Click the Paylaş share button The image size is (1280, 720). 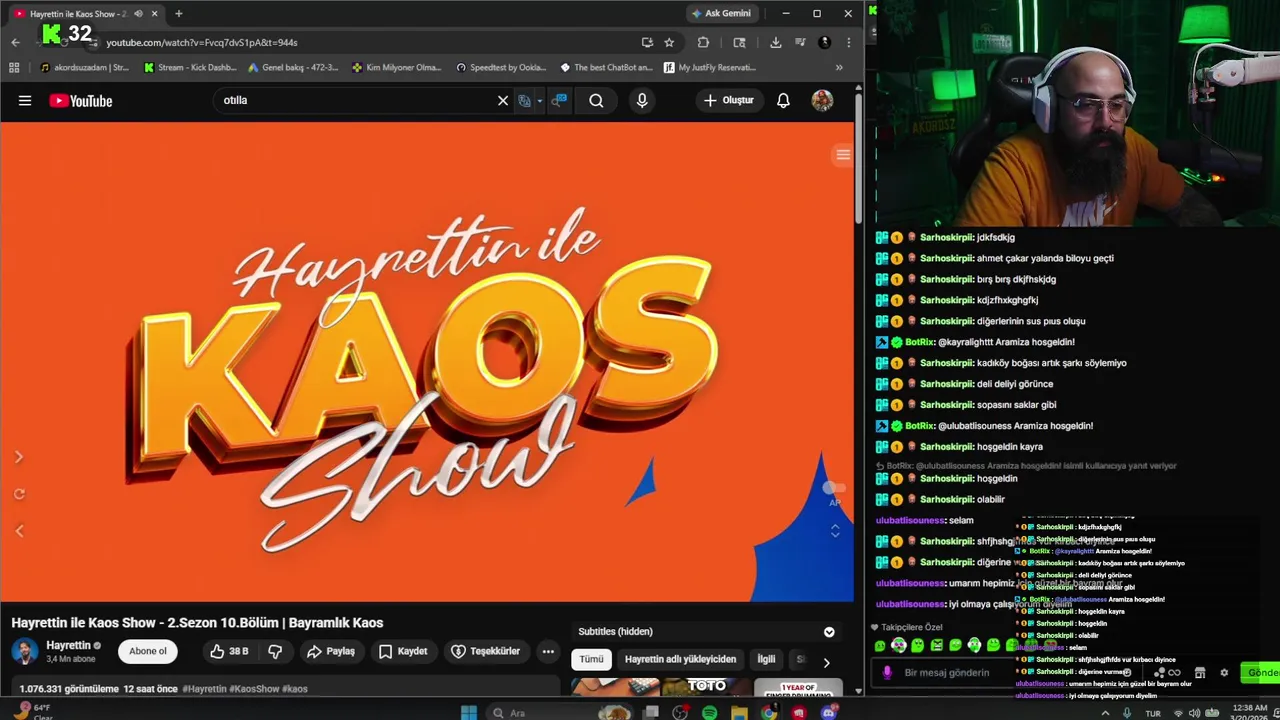click(x=331, y=651)
